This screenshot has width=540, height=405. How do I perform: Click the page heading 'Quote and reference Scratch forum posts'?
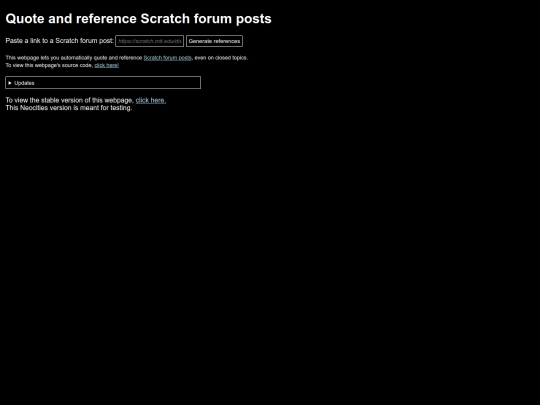138,19
